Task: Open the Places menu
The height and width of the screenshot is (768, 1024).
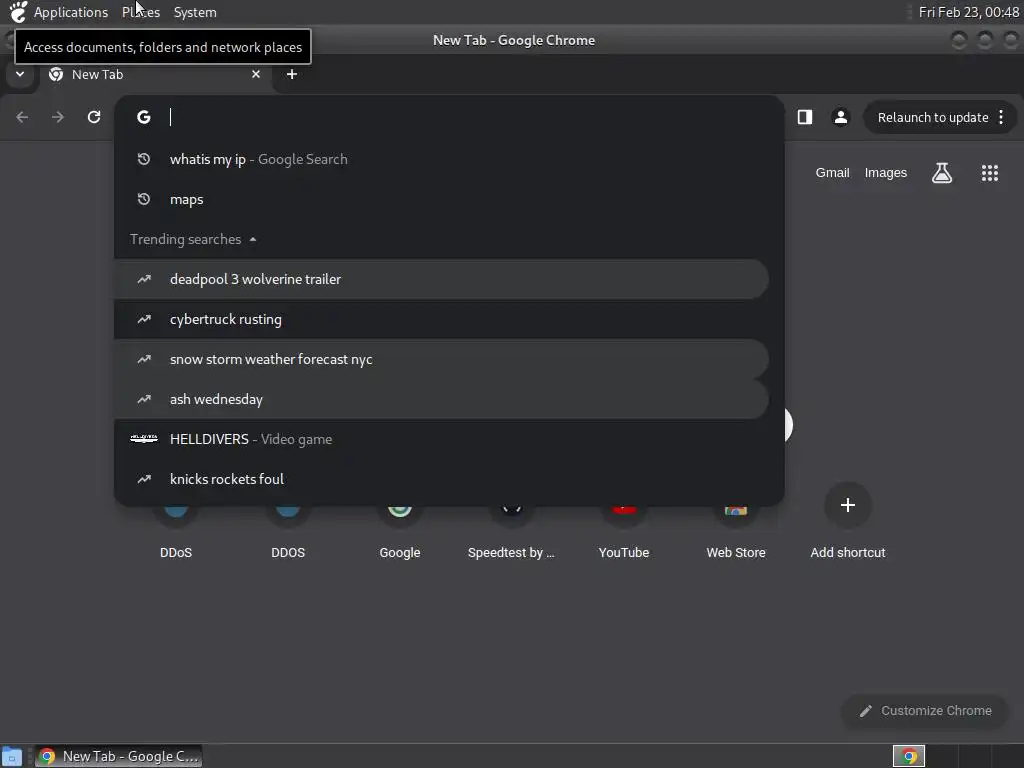Action: 140,12
